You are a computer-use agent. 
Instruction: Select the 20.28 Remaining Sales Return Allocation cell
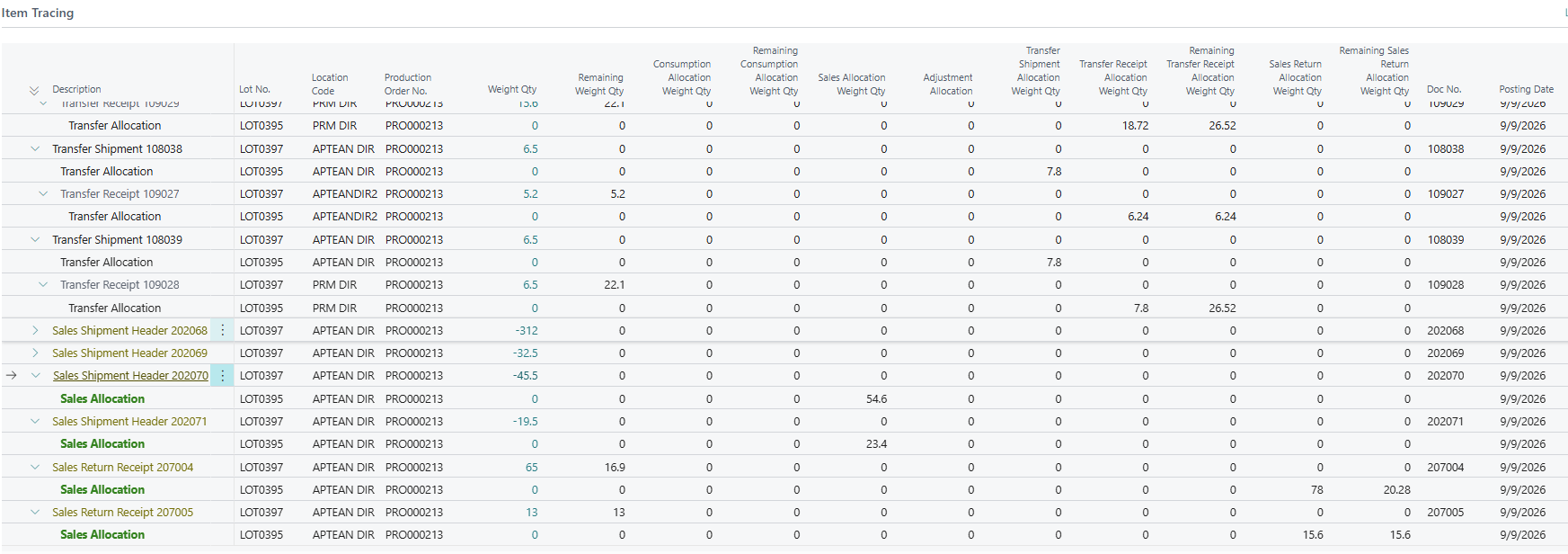1397,489
